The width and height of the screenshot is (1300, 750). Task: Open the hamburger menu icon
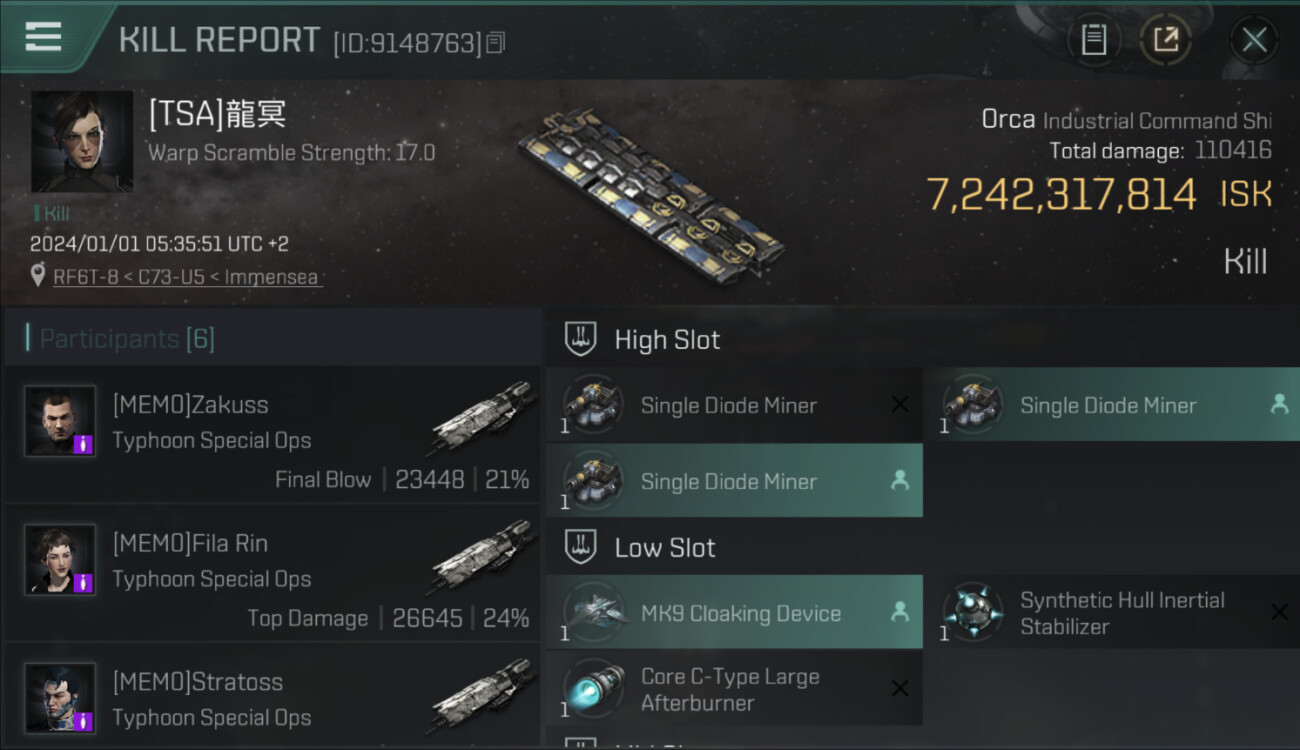43,37
